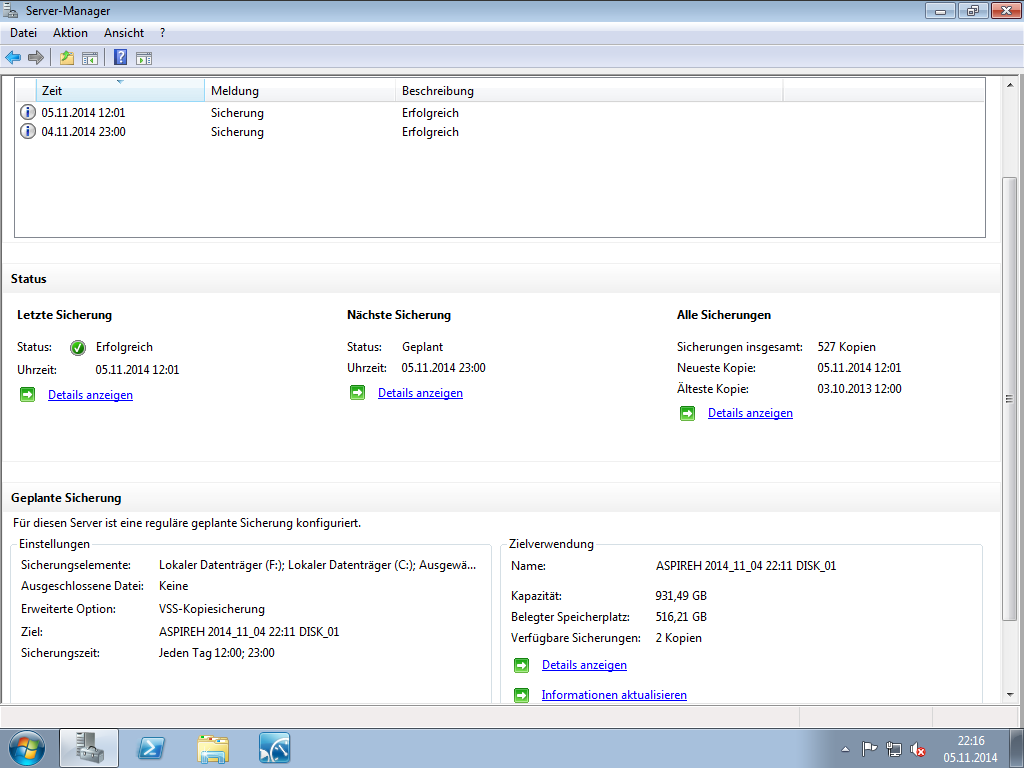Click the blue Back arrow in toolbar
Screen dimensions: 1024x768
coord(13,58)
